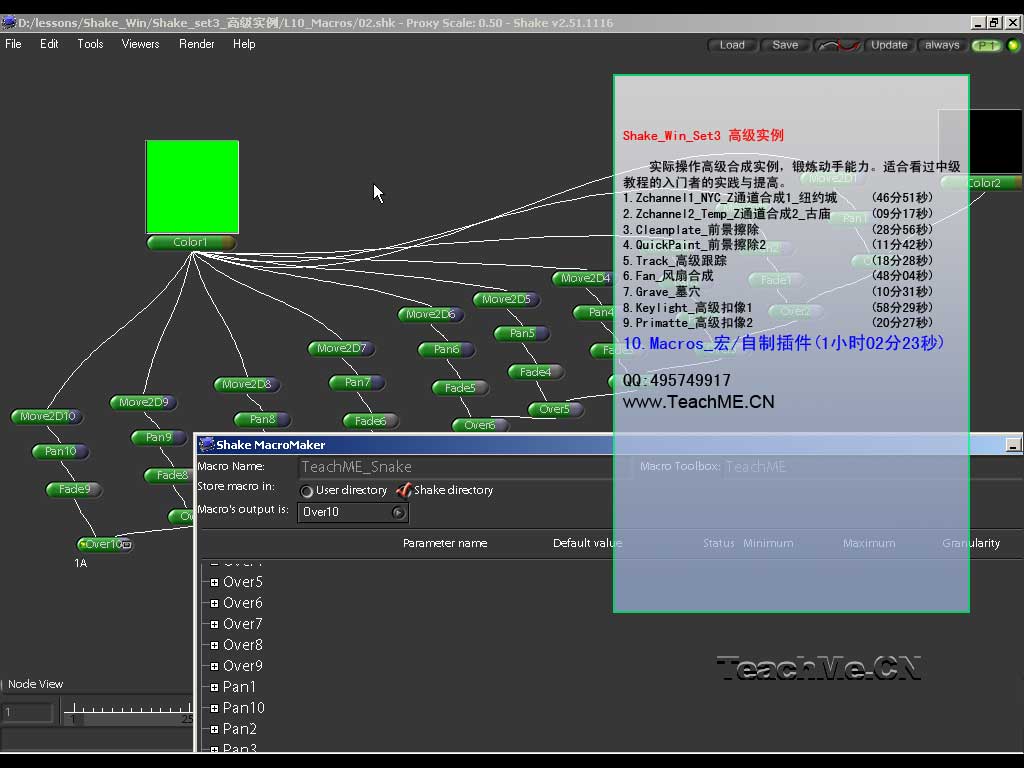Screen dimensions: 1024x768
Task: Open the File menu
Action: (13, 44)
